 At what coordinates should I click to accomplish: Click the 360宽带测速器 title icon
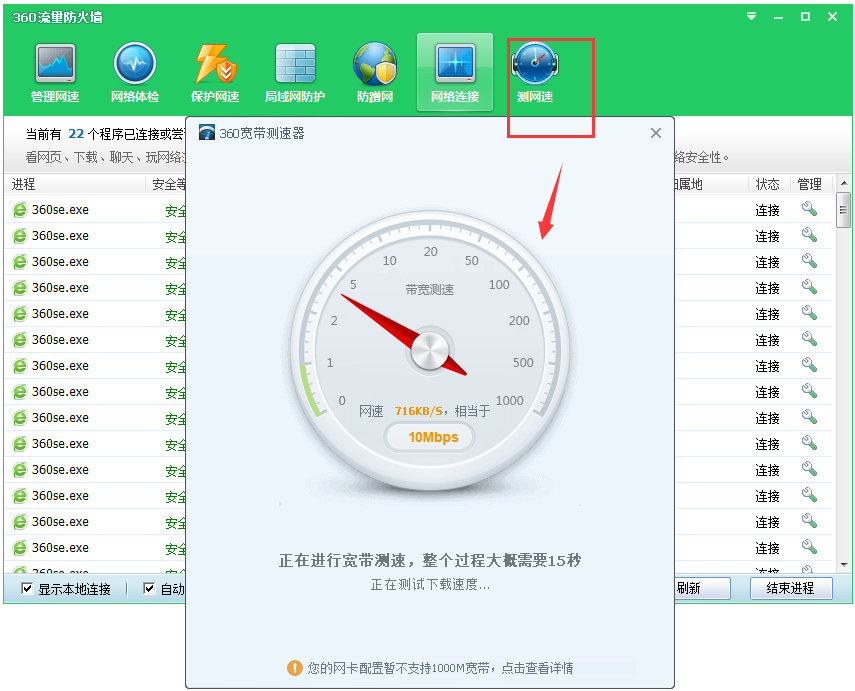click(207, 133)
